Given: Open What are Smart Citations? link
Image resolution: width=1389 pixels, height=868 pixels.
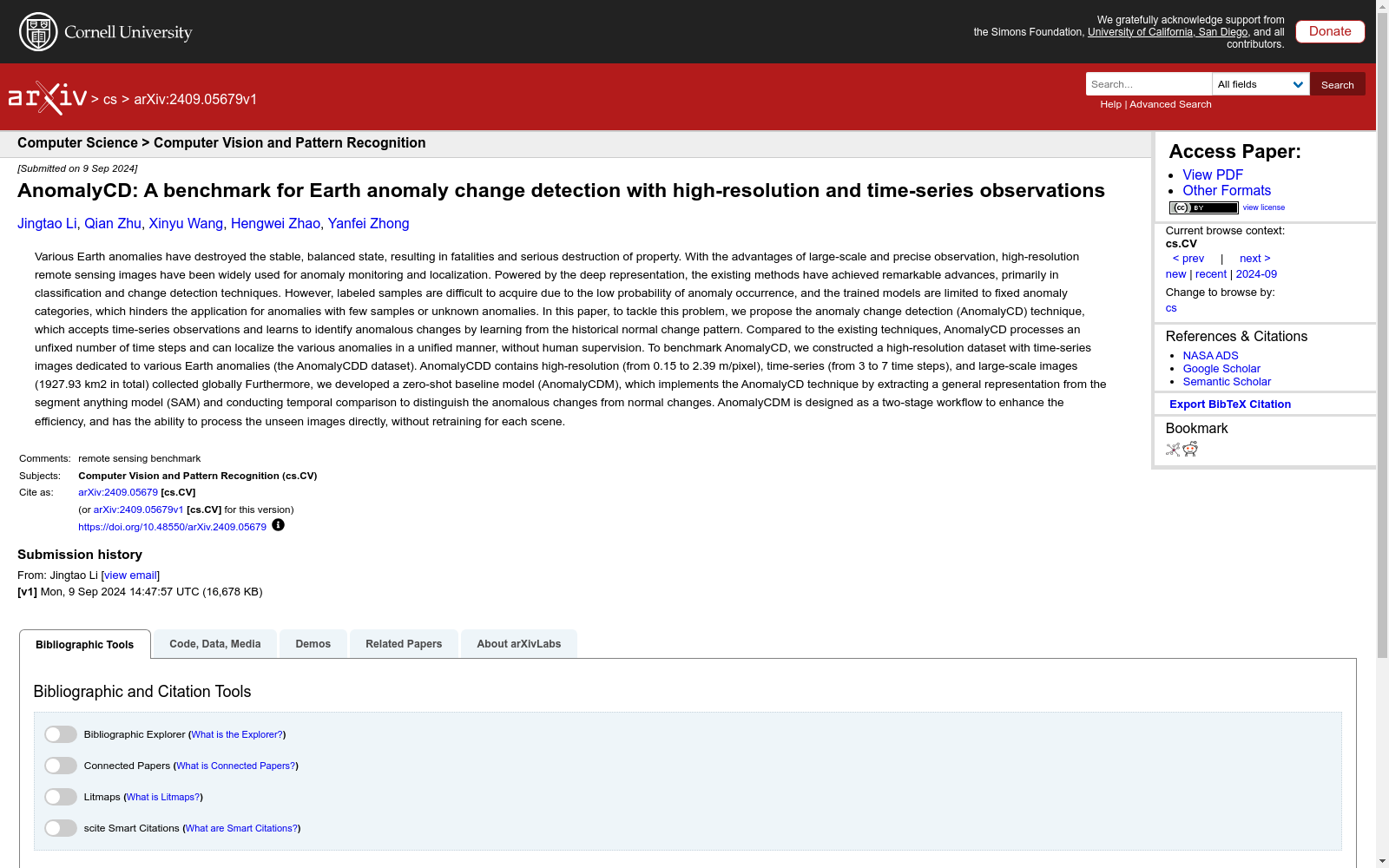Looking at the screenshot, I should 241,828.
